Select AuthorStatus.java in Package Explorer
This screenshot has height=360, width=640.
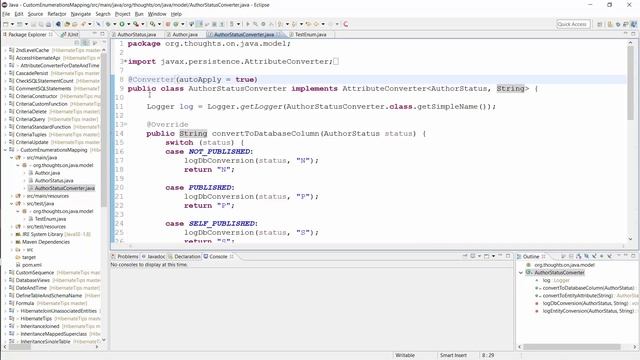point(54,180)
